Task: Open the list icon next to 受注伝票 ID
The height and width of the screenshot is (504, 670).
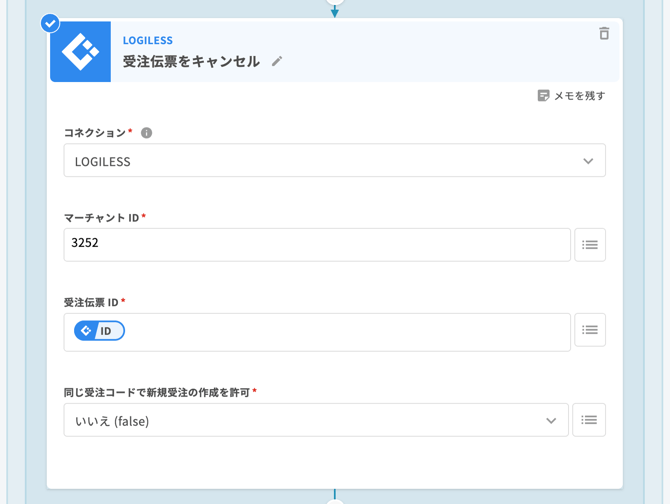Action: [590, 330]
